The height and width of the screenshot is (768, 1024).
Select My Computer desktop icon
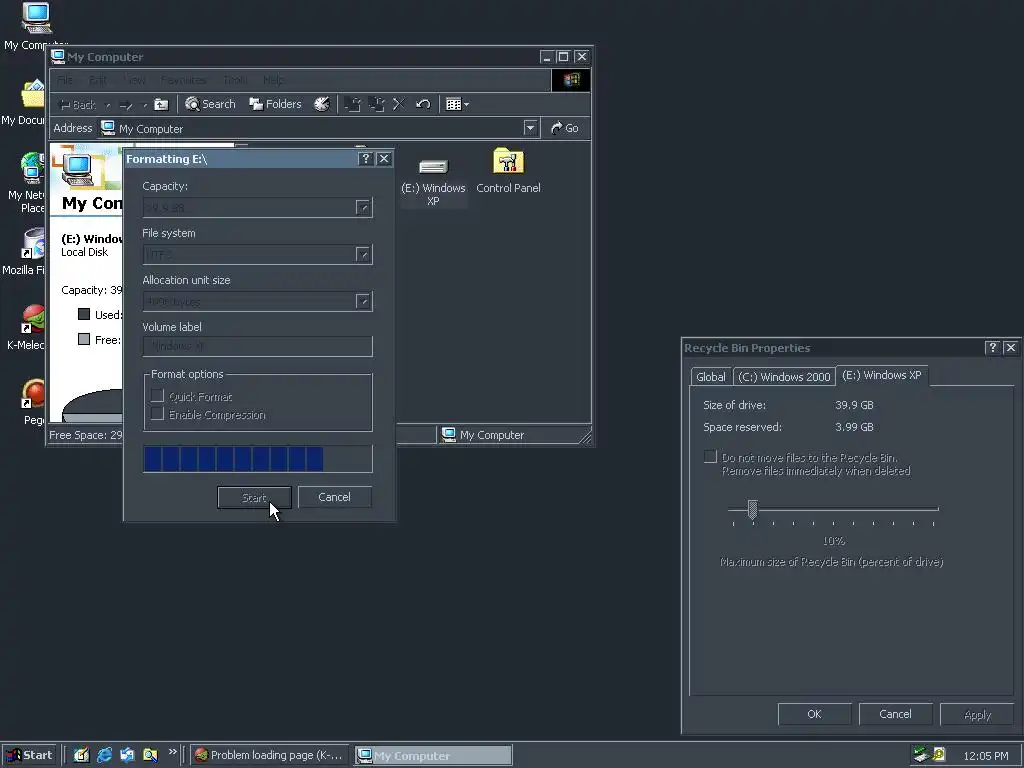pos(36,26)
